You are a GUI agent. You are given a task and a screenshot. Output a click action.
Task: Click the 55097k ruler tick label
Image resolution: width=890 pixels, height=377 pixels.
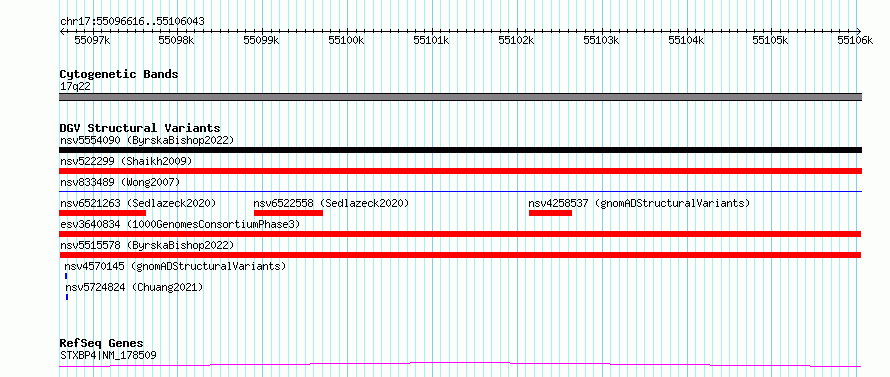click(x=93, y=40)
